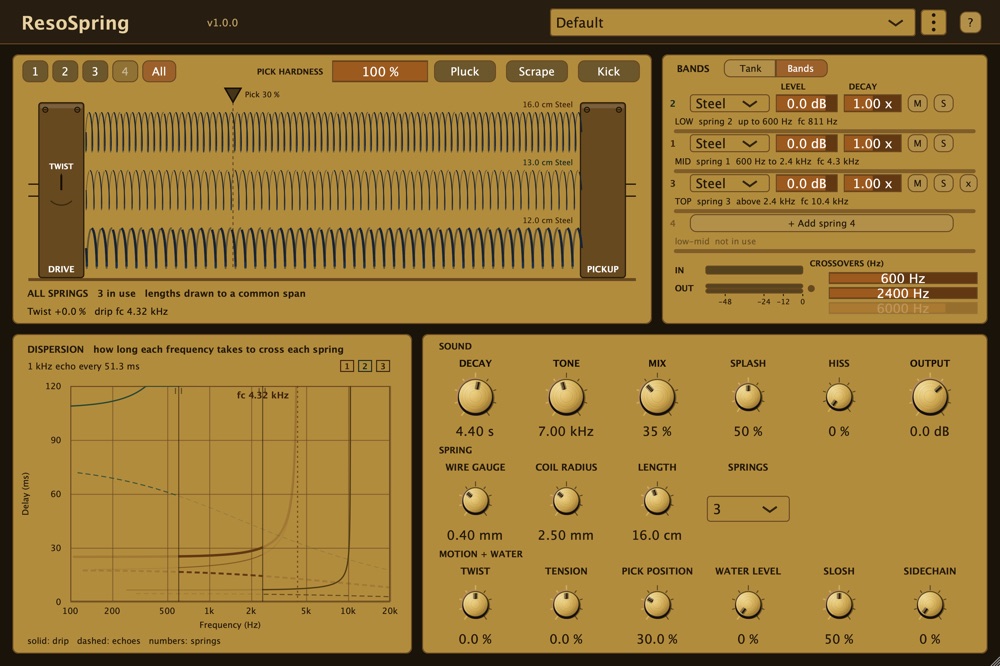Trigger the Scrape excitation
The image size is (1000, 666).
[x=536, y=71]
